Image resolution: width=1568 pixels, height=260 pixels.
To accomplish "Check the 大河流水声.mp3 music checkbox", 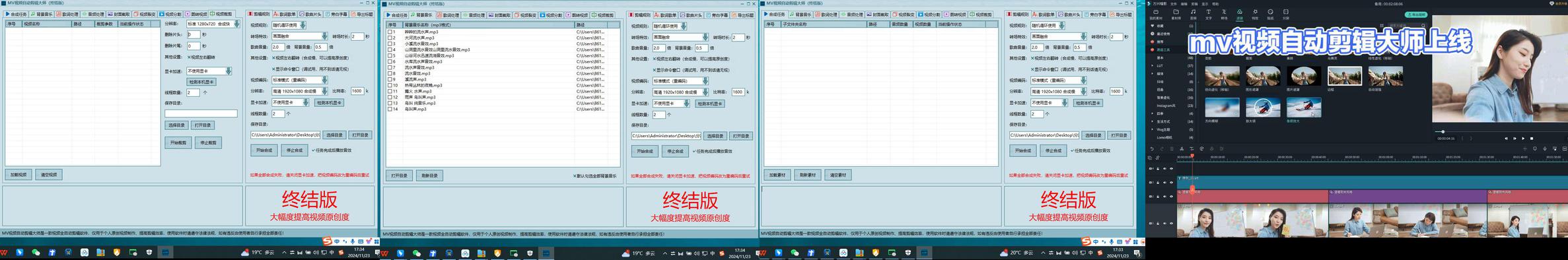I will 390,38.
